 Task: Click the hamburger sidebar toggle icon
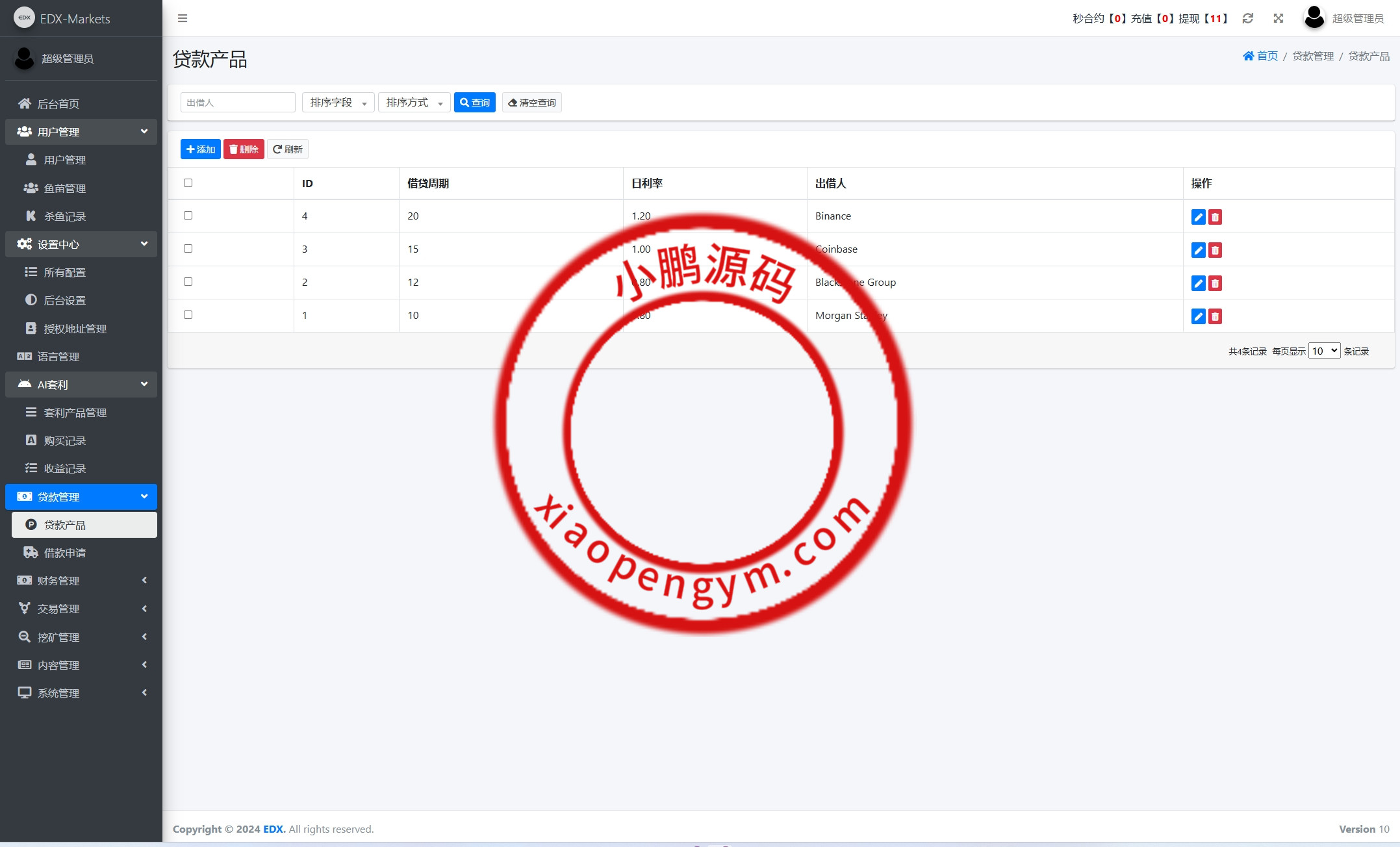pyautogui.click(x=183, y=18)
